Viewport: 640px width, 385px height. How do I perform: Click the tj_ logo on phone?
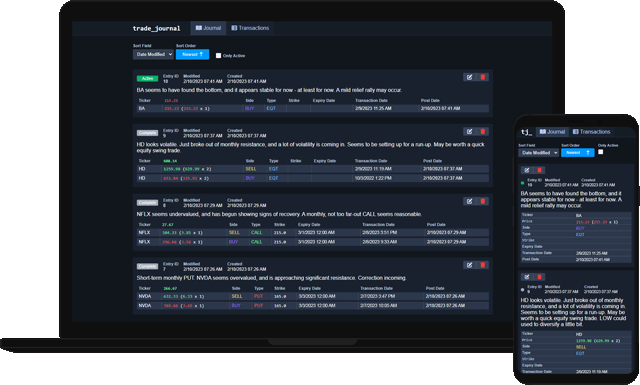point(526,132)
